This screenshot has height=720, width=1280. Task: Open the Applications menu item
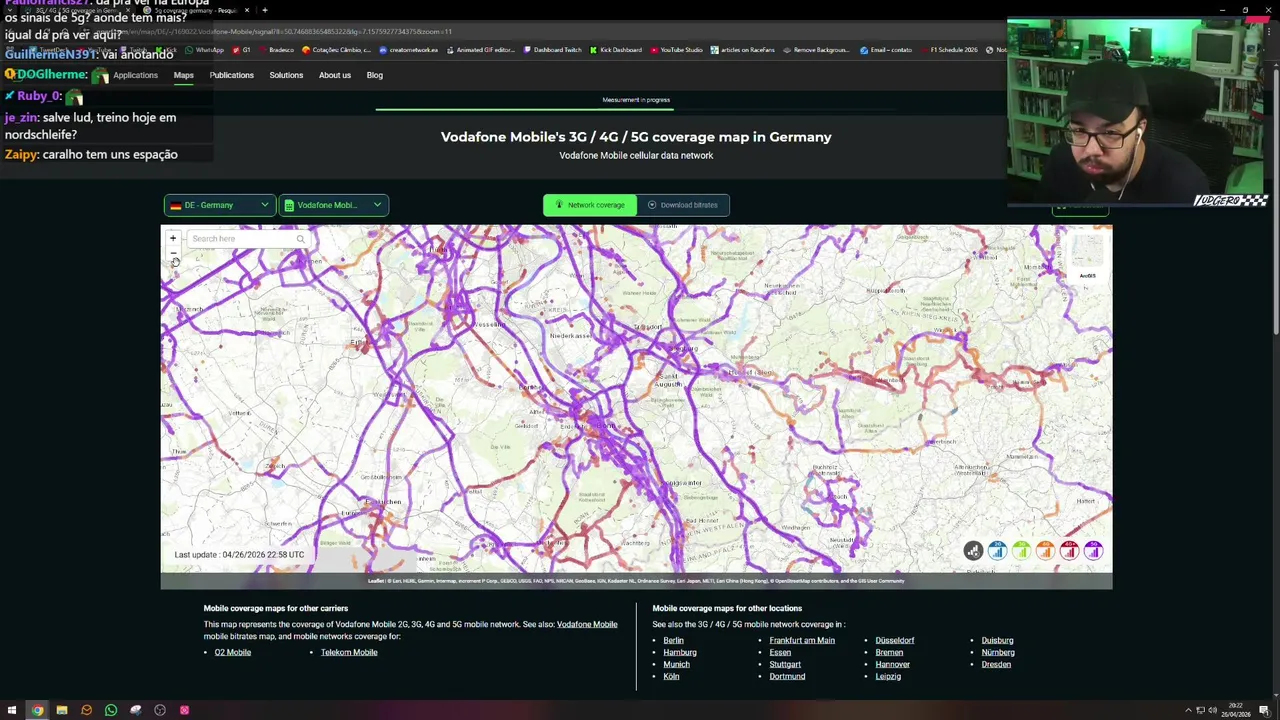coord(135,75)
